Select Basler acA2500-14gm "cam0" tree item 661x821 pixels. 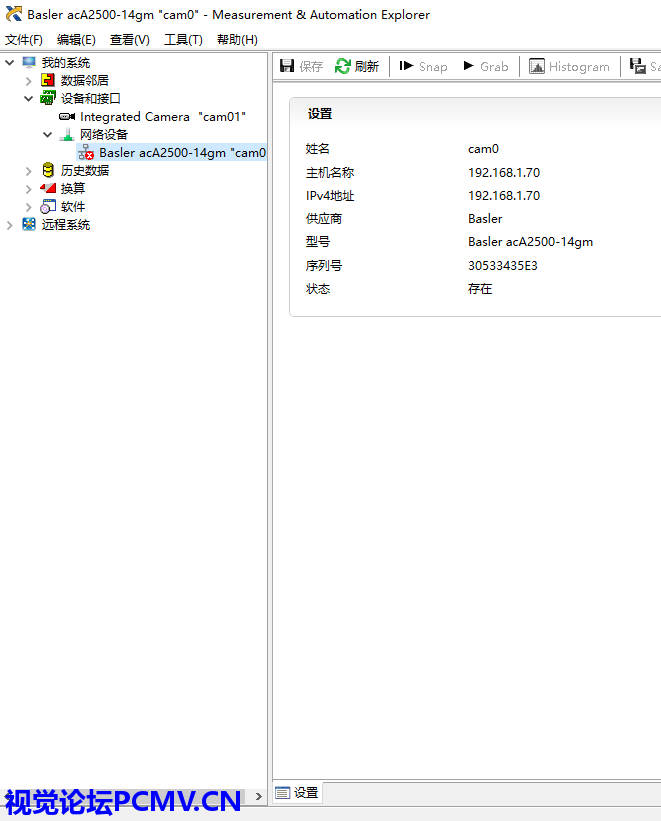[180, 153]
